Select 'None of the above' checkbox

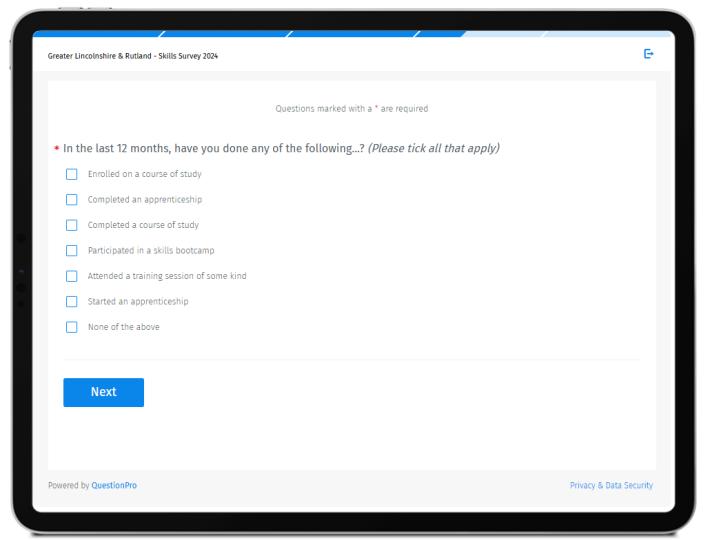[x=72, y=327]
